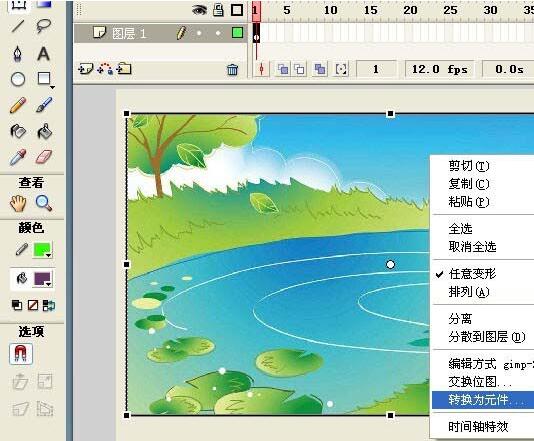Select the Pen tool

click(18, 54)
